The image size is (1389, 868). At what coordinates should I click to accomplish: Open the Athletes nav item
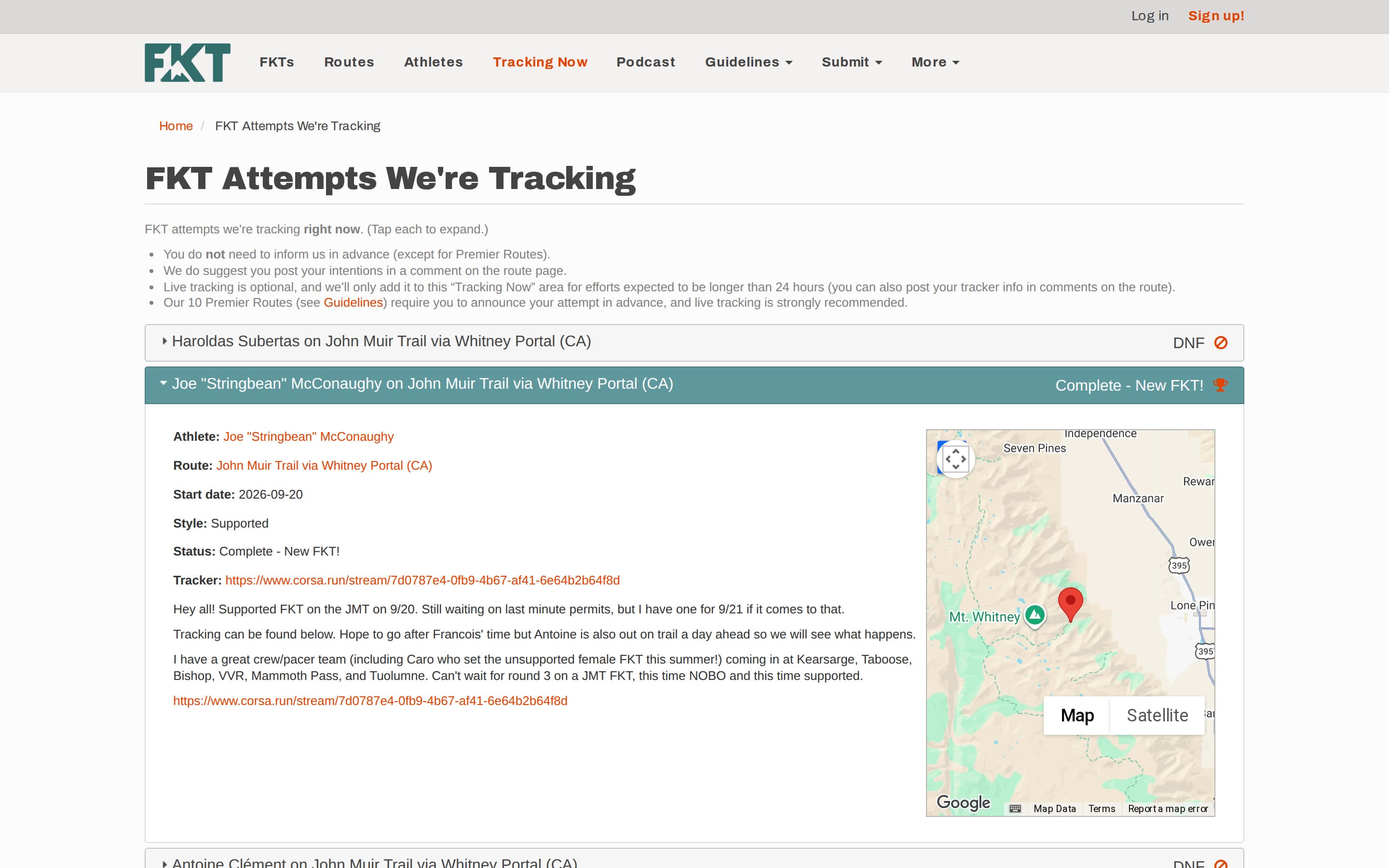click(x=434, y=62)
